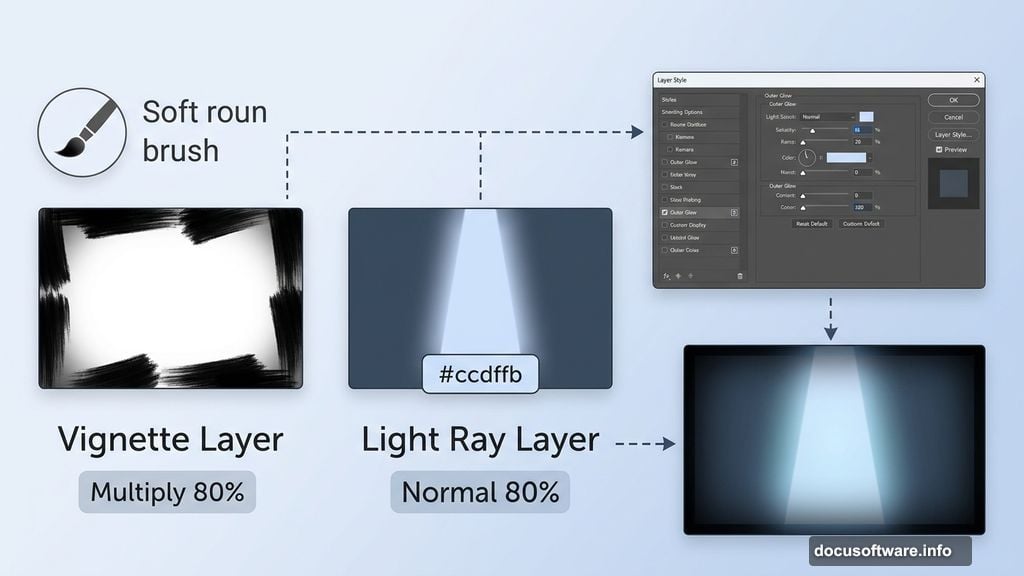Click the angle dial icon in the Color section
Screen dimensions: 1024x576
tap(808, 156)
